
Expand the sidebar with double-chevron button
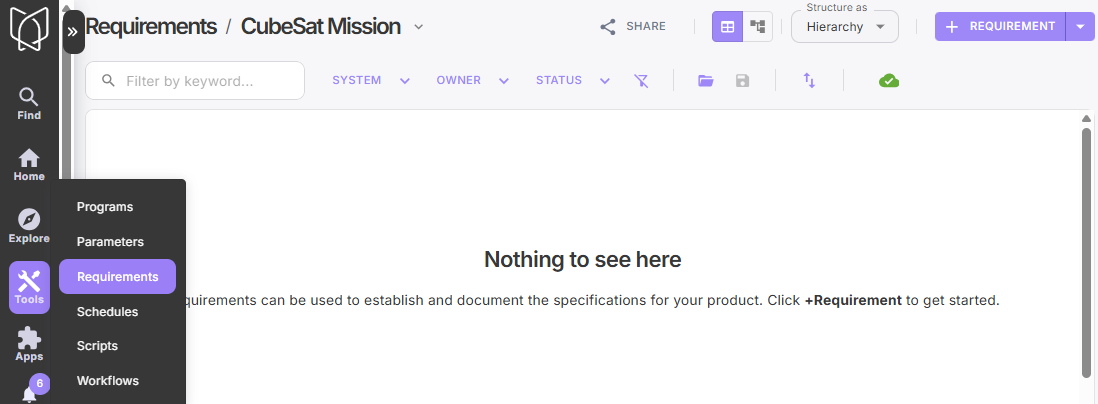73,32
